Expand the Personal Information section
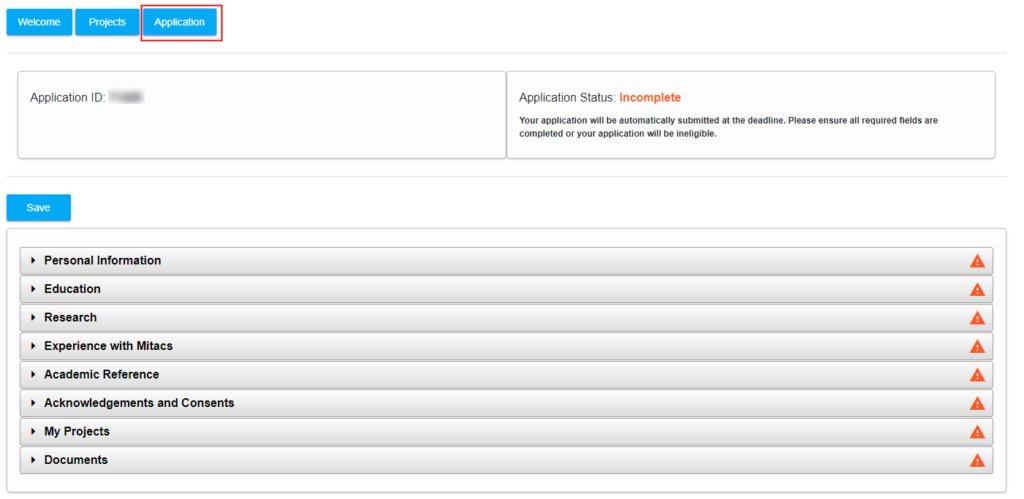1024x499 pixels. pos(506,261)
